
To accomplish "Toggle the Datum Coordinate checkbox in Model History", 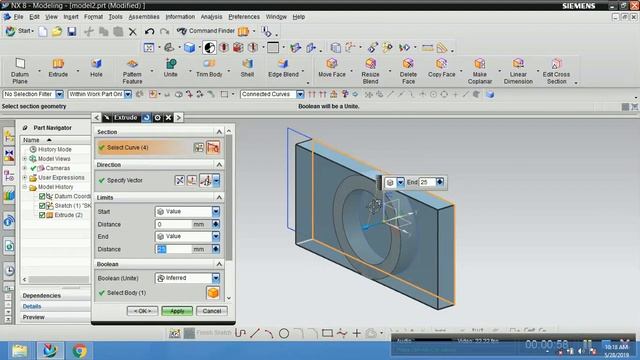I will [42, 196].
